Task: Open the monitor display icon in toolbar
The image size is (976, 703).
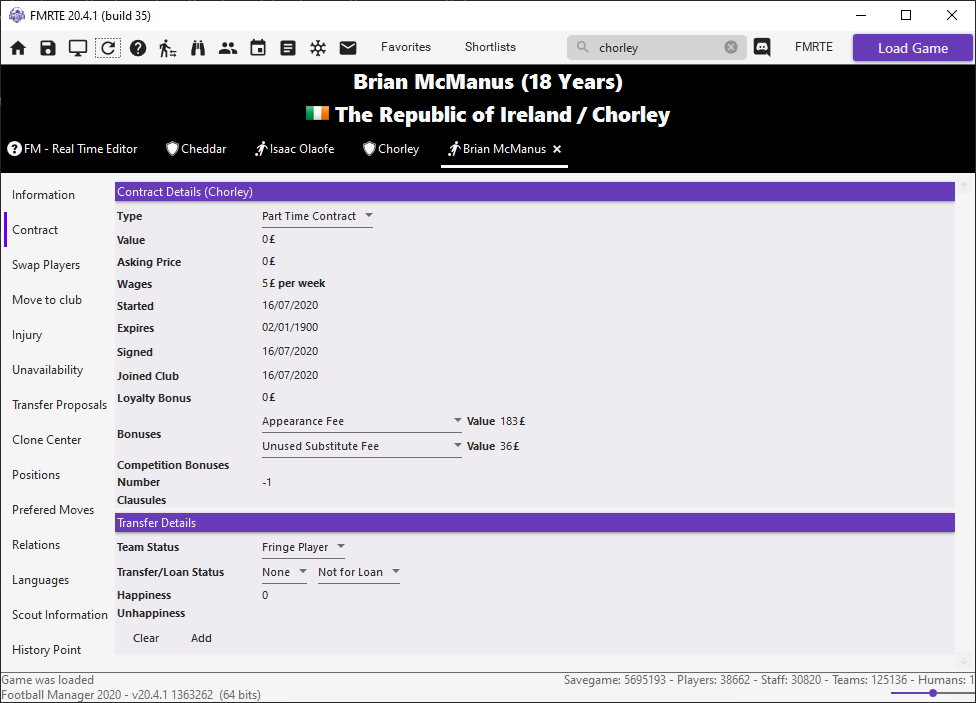Action: click(78, 48)
